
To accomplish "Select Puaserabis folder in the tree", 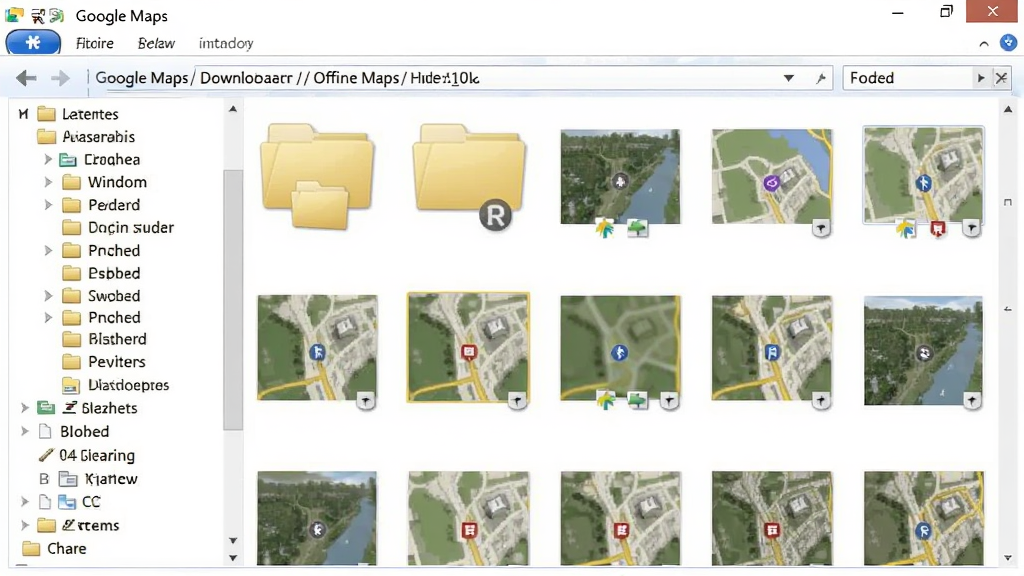I will 99,137.
